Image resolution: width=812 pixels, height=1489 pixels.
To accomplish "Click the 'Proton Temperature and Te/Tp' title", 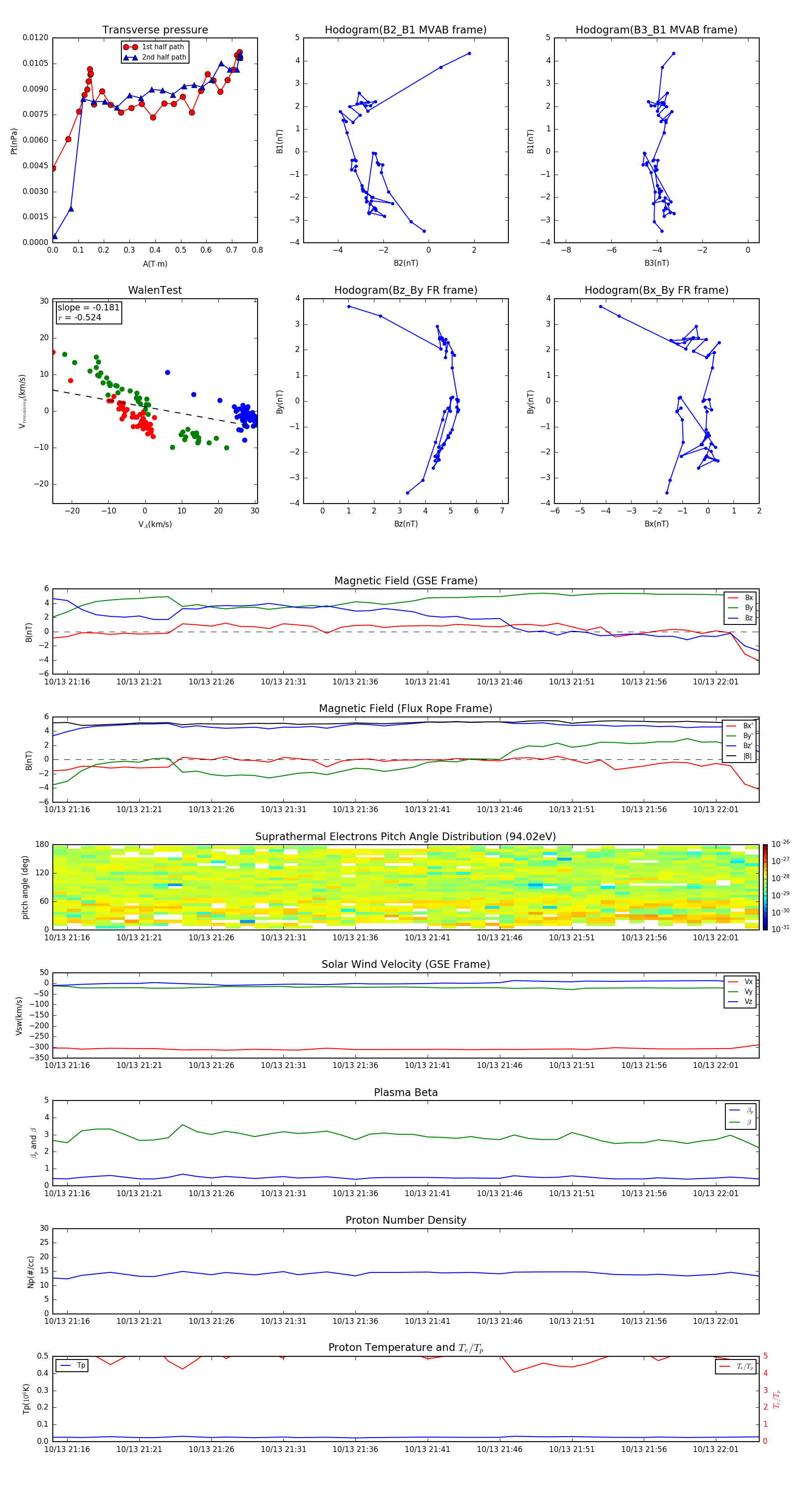I will (x=406, y=1348).
